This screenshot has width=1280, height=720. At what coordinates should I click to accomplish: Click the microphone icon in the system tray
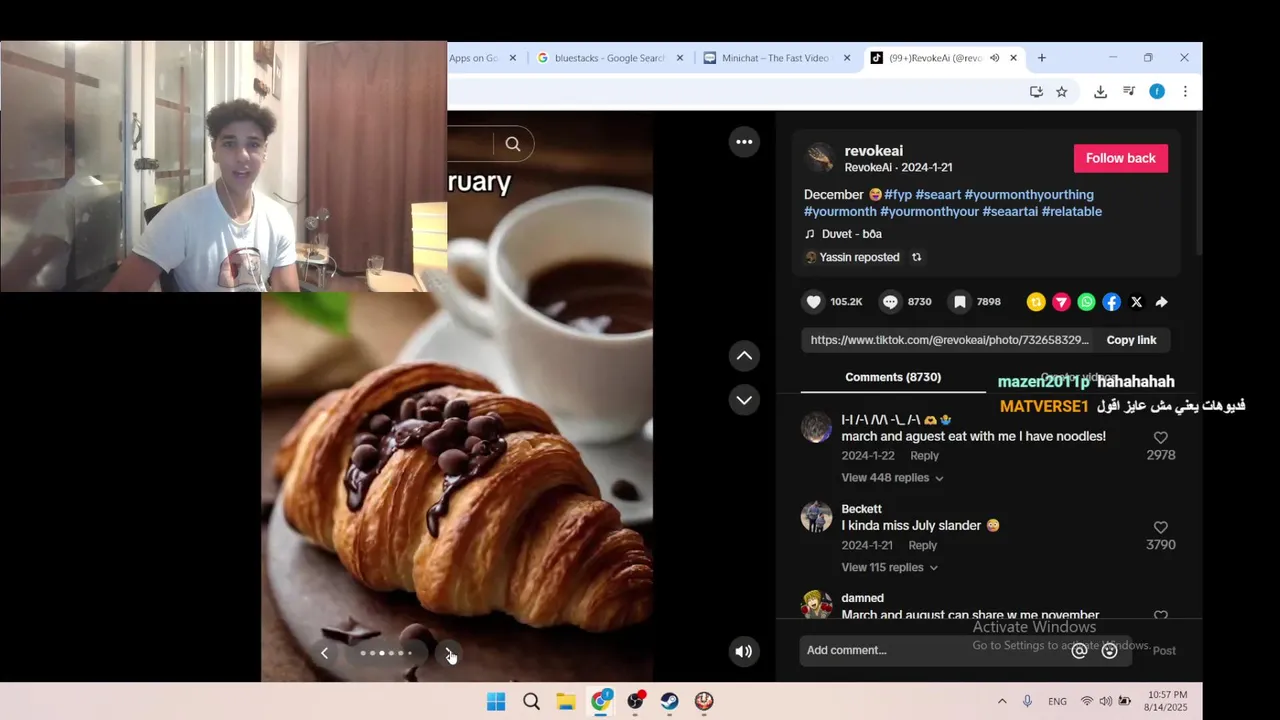coord(1027,701)
